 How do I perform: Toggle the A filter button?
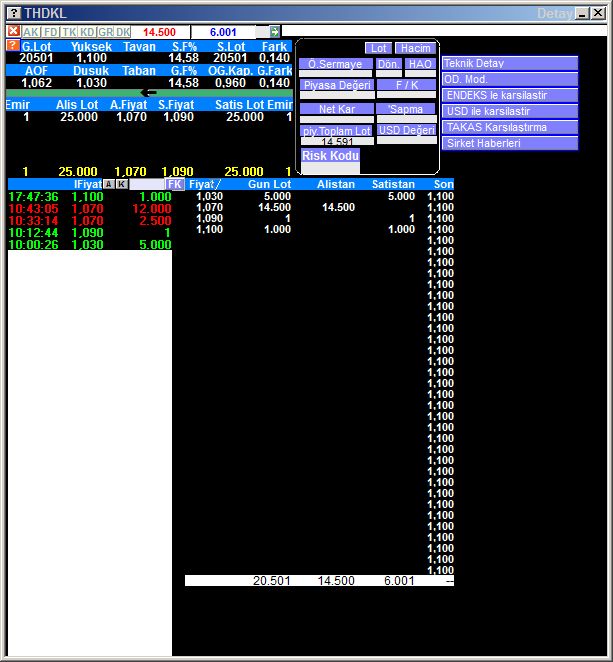[108, 185]
